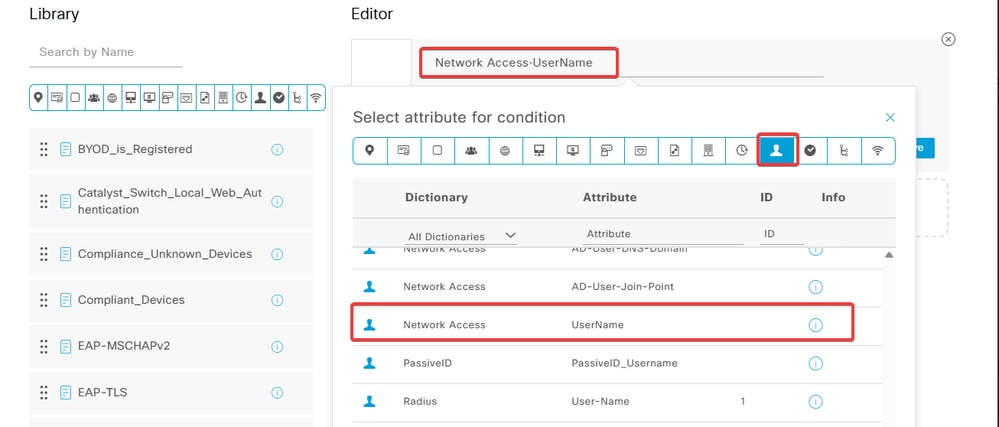
Task: Select Compliant_Devices library condition
Action: point(171,300)
